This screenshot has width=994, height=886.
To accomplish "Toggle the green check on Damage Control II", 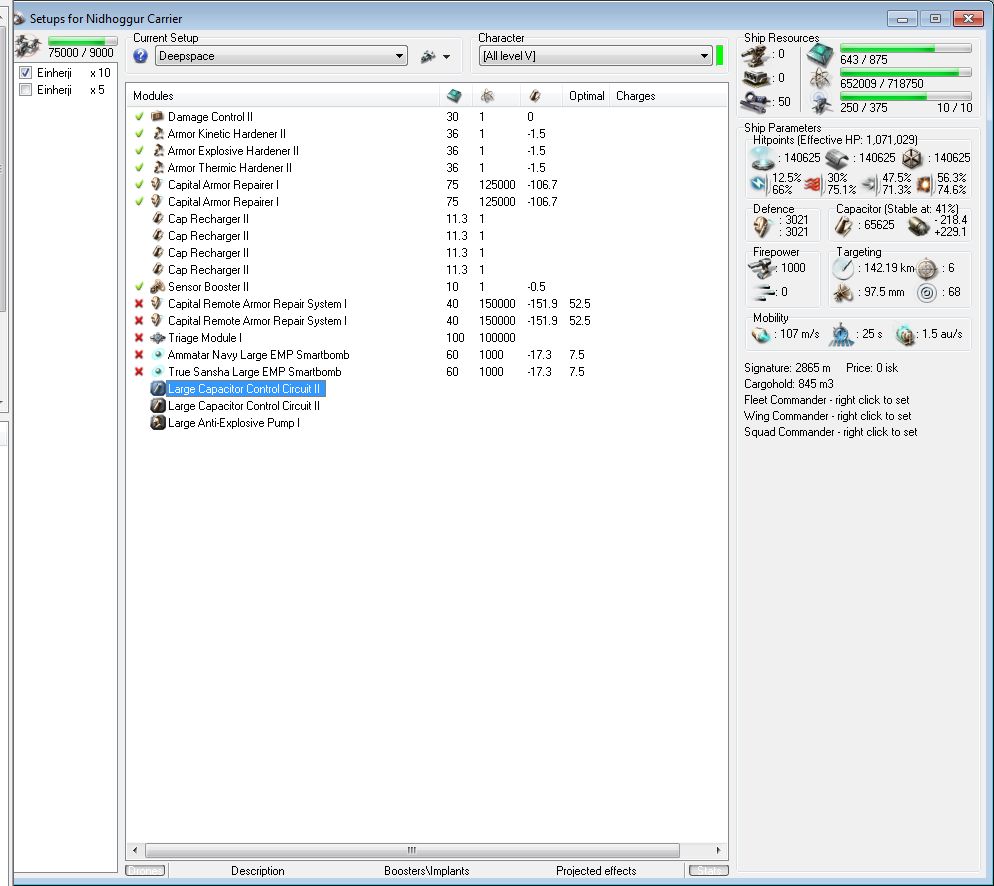I will [x=139, y=117].
